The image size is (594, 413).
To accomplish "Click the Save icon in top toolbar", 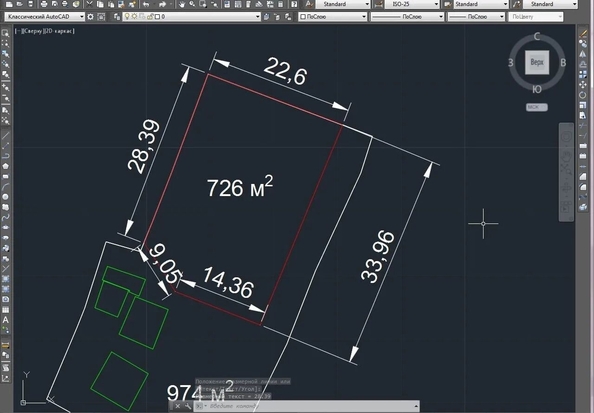I will [31, 4].
